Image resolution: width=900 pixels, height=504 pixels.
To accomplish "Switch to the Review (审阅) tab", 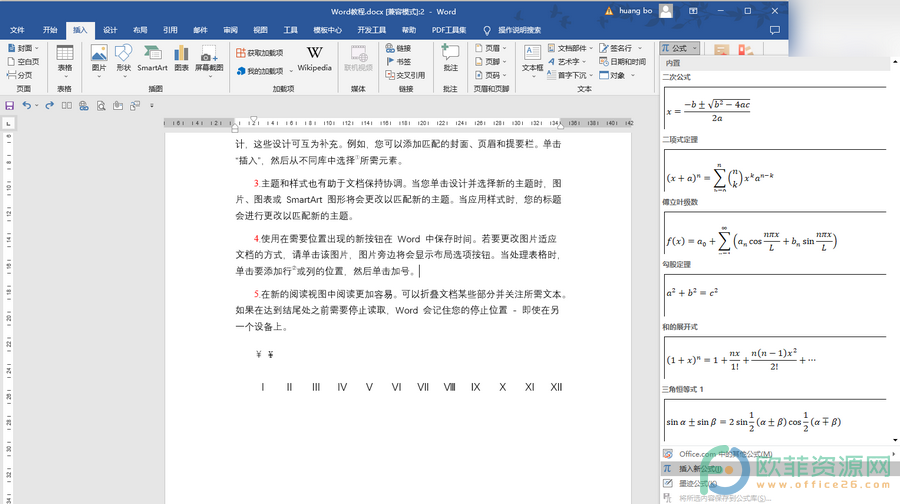I will [x=230, y=30].
